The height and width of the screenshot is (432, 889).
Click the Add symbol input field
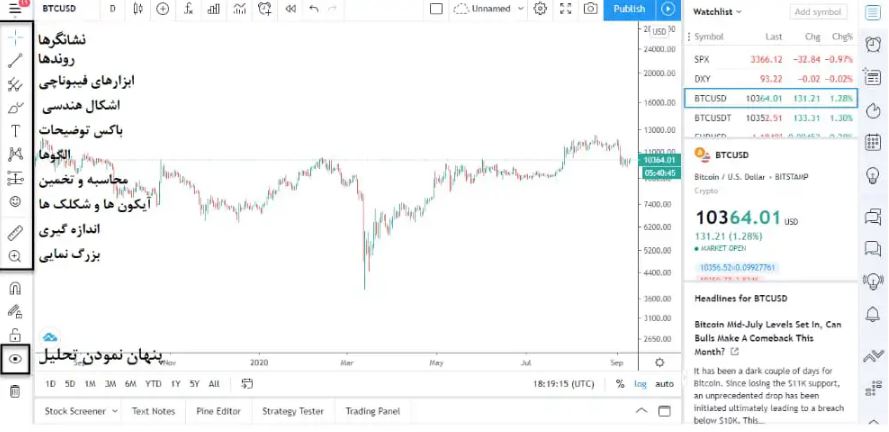(818, 11)
